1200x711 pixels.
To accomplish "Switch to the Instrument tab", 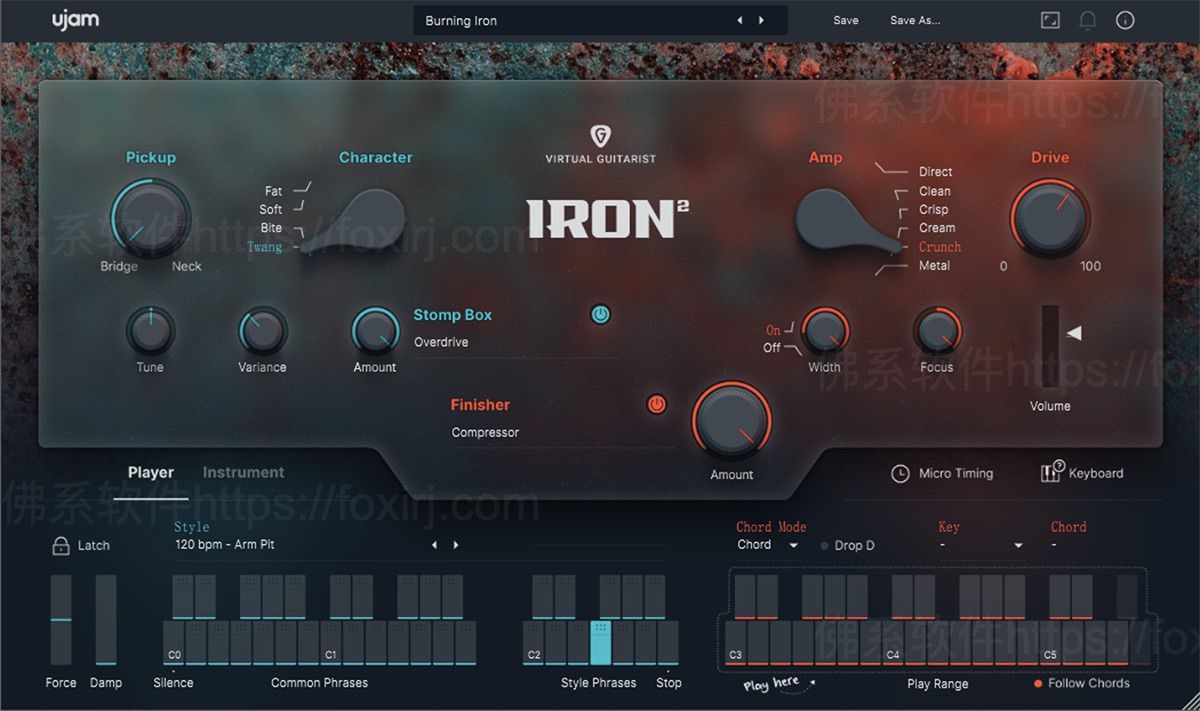I will (242, 472).
